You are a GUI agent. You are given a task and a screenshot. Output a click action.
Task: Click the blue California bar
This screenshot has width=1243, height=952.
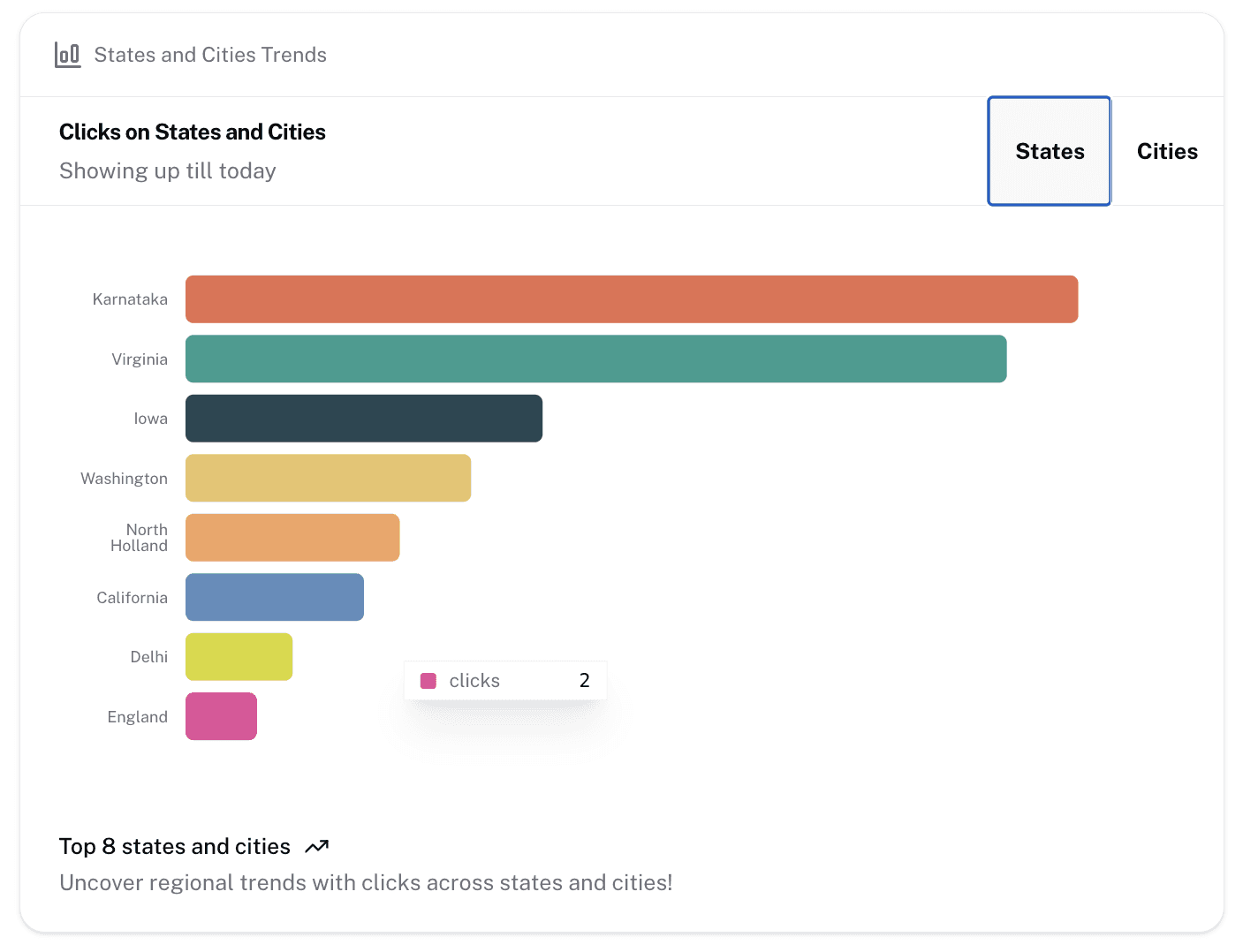click(274, 597)
